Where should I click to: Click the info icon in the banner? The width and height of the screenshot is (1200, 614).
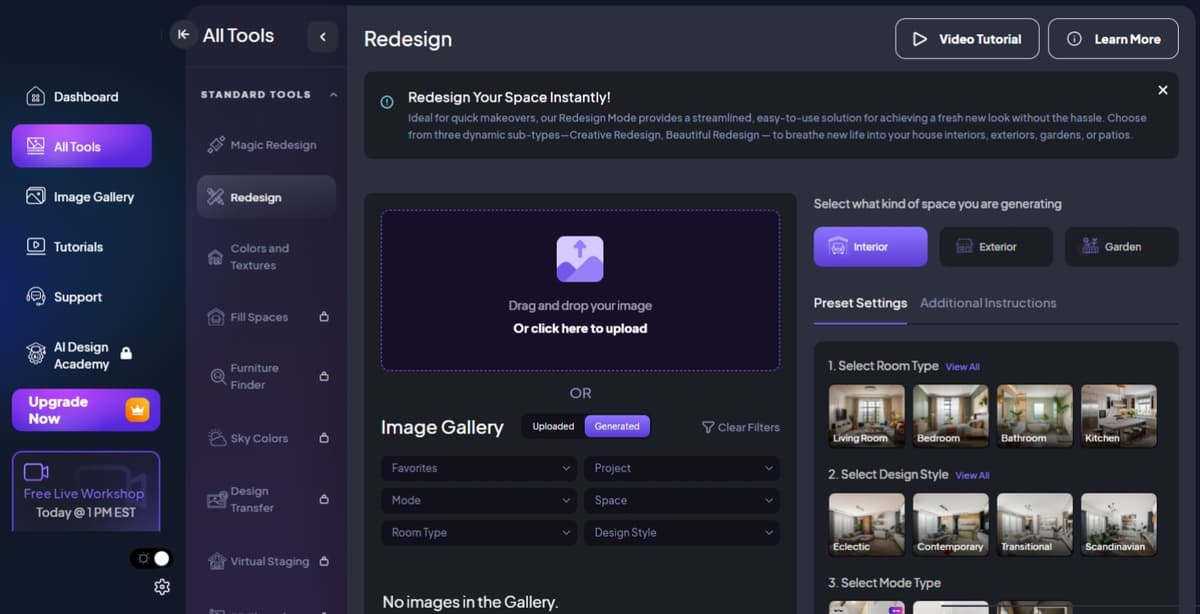click(x=387, y=102)
